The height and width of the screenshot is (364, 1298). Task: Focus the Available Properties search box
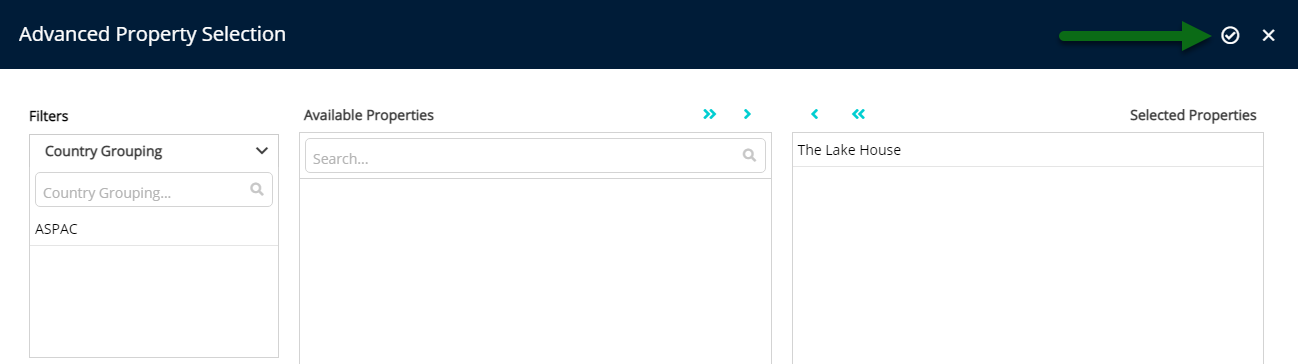coord(535,156)
